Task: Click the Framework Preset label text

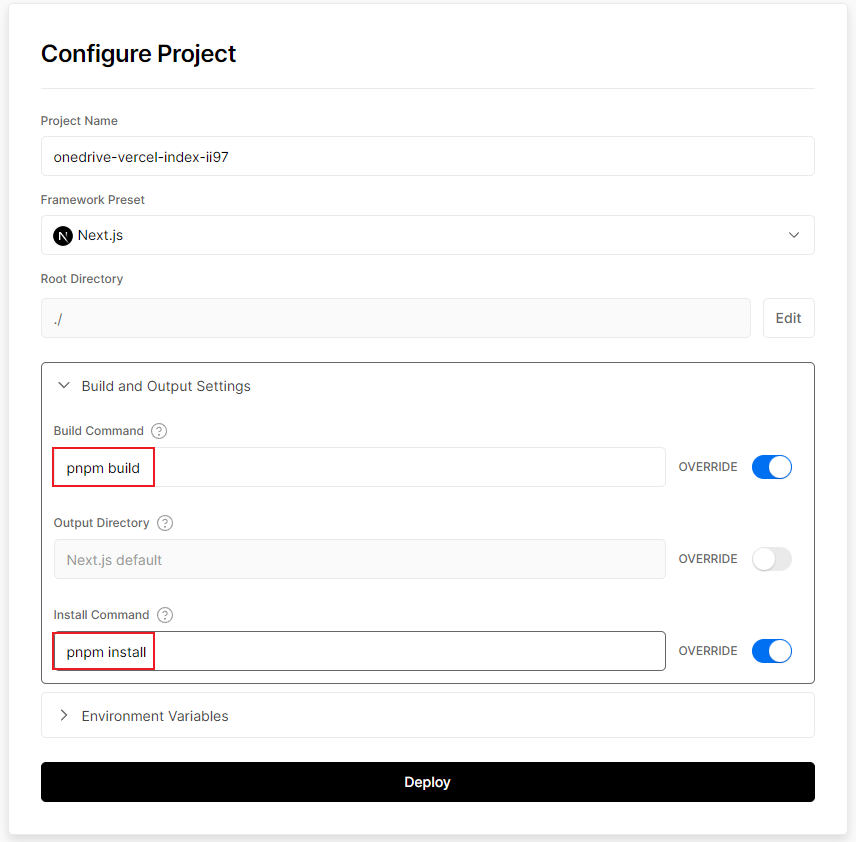Action: tap(93, 200)
